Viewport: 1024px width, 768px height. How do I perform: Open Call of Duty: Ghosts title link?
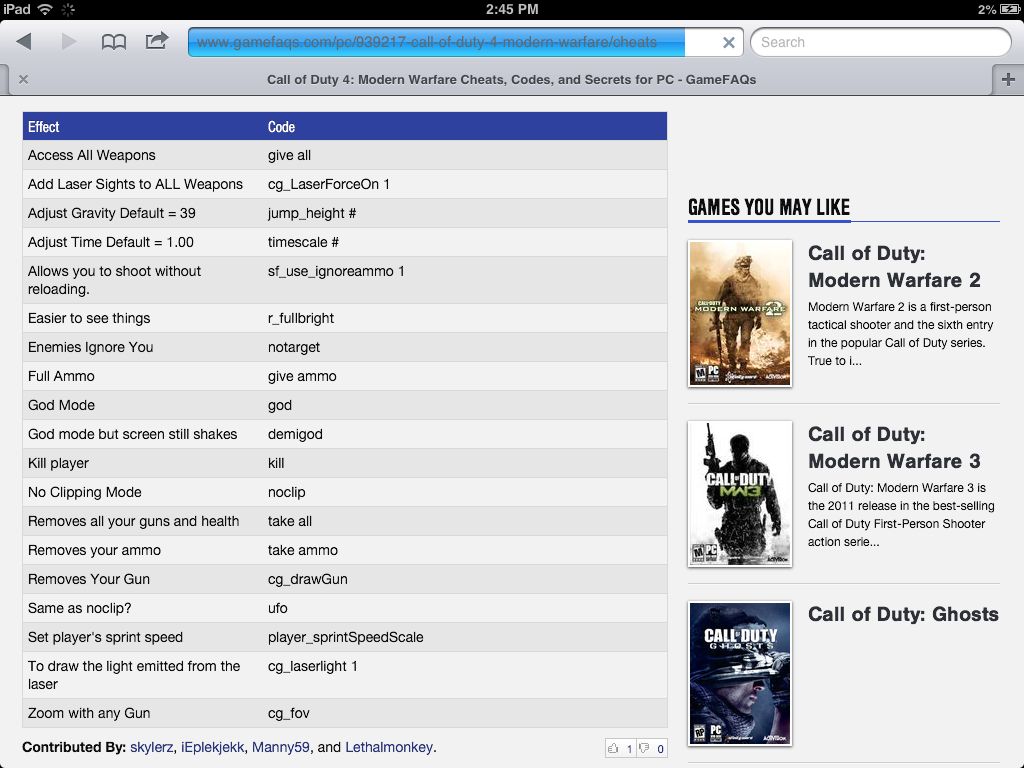click(x=903, y=614)
